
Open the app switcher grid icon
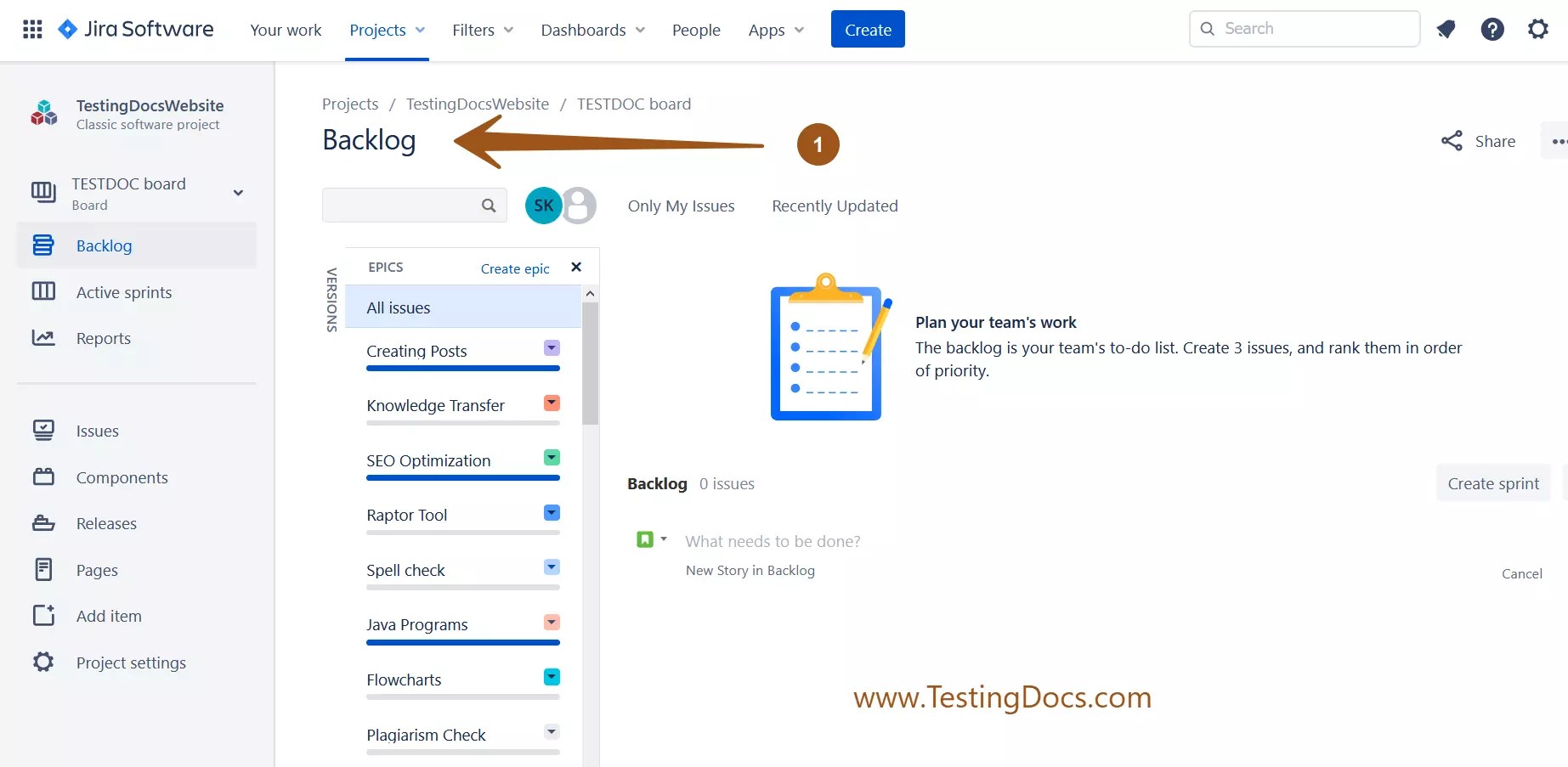click(32, 30)
